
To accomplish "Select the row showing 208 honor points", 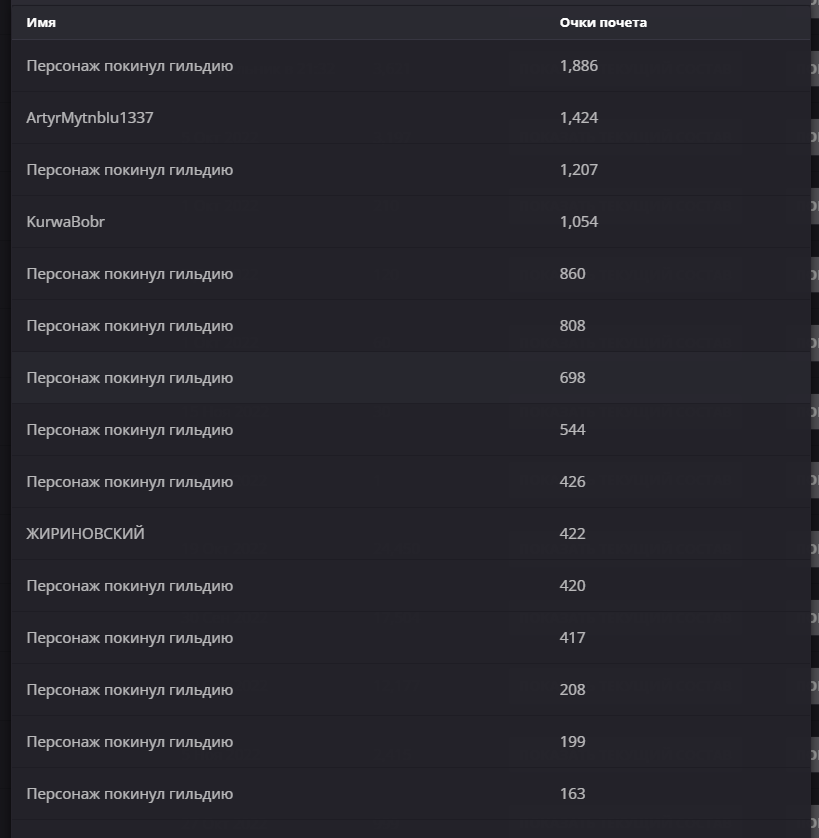I will click(411, 689).
